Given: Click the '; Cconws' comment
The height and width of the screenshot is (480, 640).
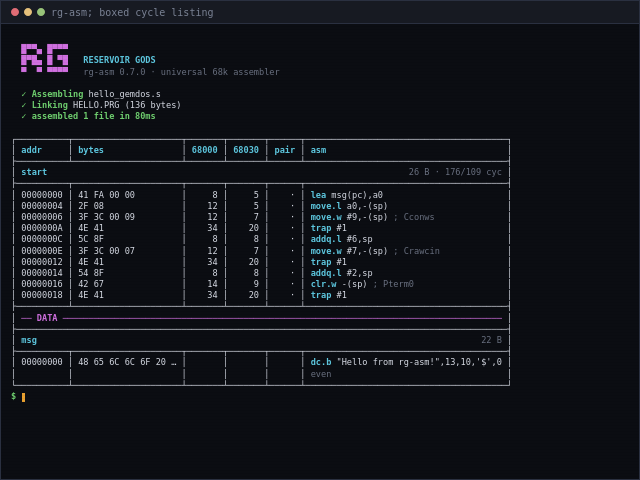Looking at the screenshot, I should pos(414,217).
